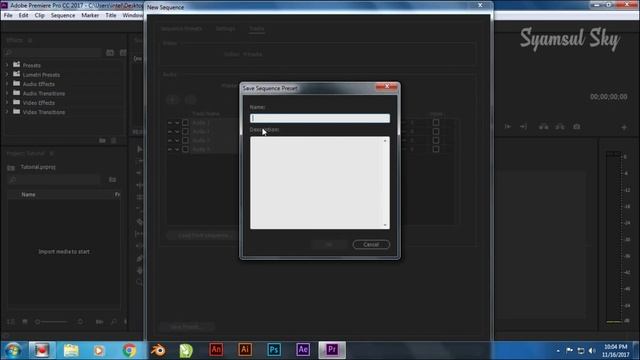640x360 pixels.
Task: Click the Go to In point icon
Action: click(508, 127)
